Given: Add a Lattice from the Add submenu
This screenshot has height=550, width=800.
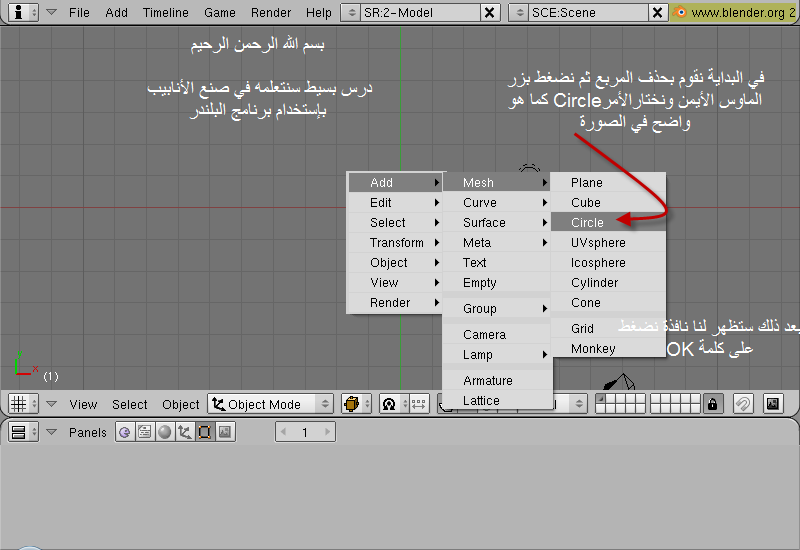Looking at the screenshot, I should [x=497, y=401].
